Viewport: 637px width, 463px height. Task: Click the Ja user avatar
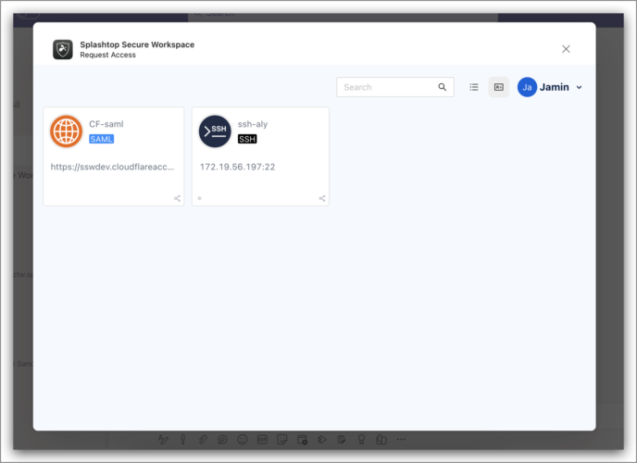(527, 87)
